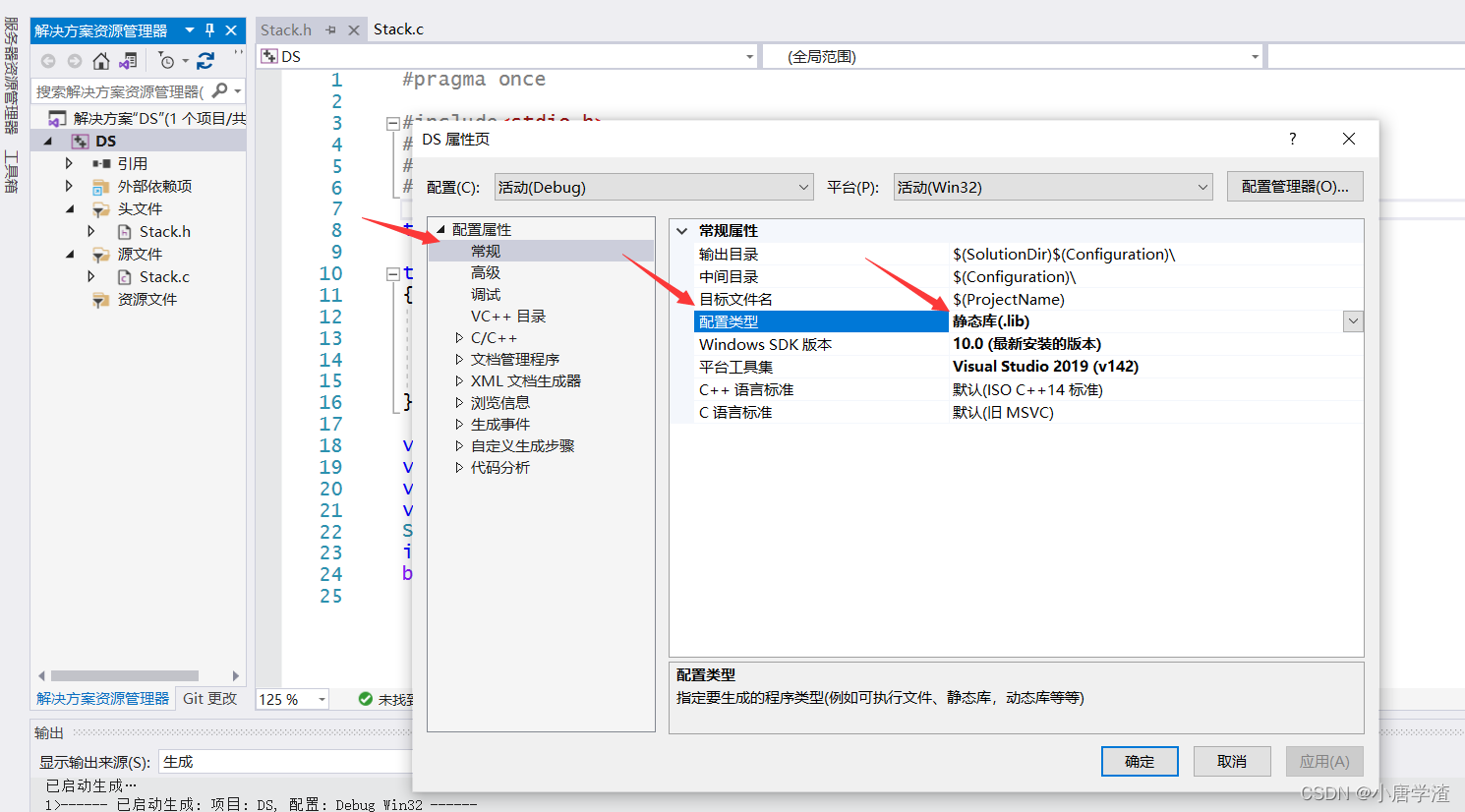Expand the 生成事件 node
1465x812 pixels.
(459, 424)
